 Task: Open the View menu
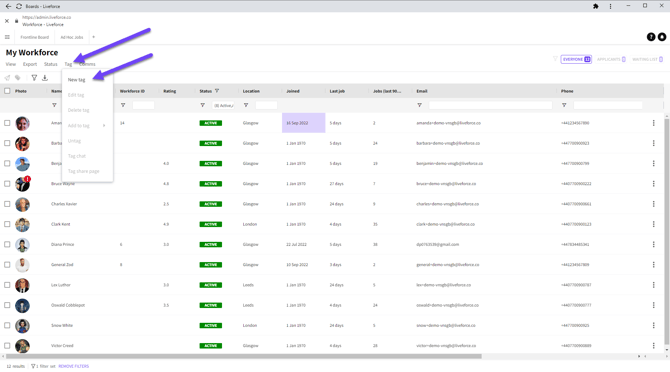click(x=11, y=64)
